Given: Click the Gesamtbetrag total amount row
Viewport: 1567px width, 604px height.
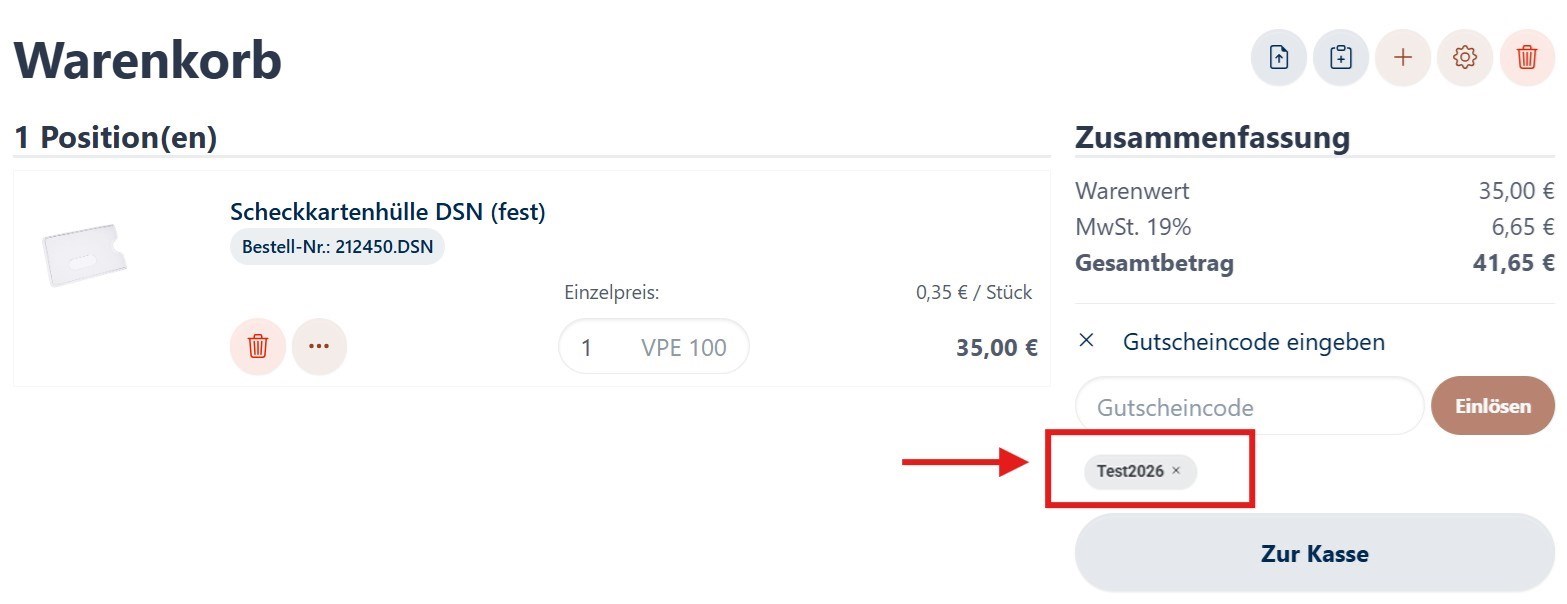Looking at the screenshot, I should [x=1155, y=263].
